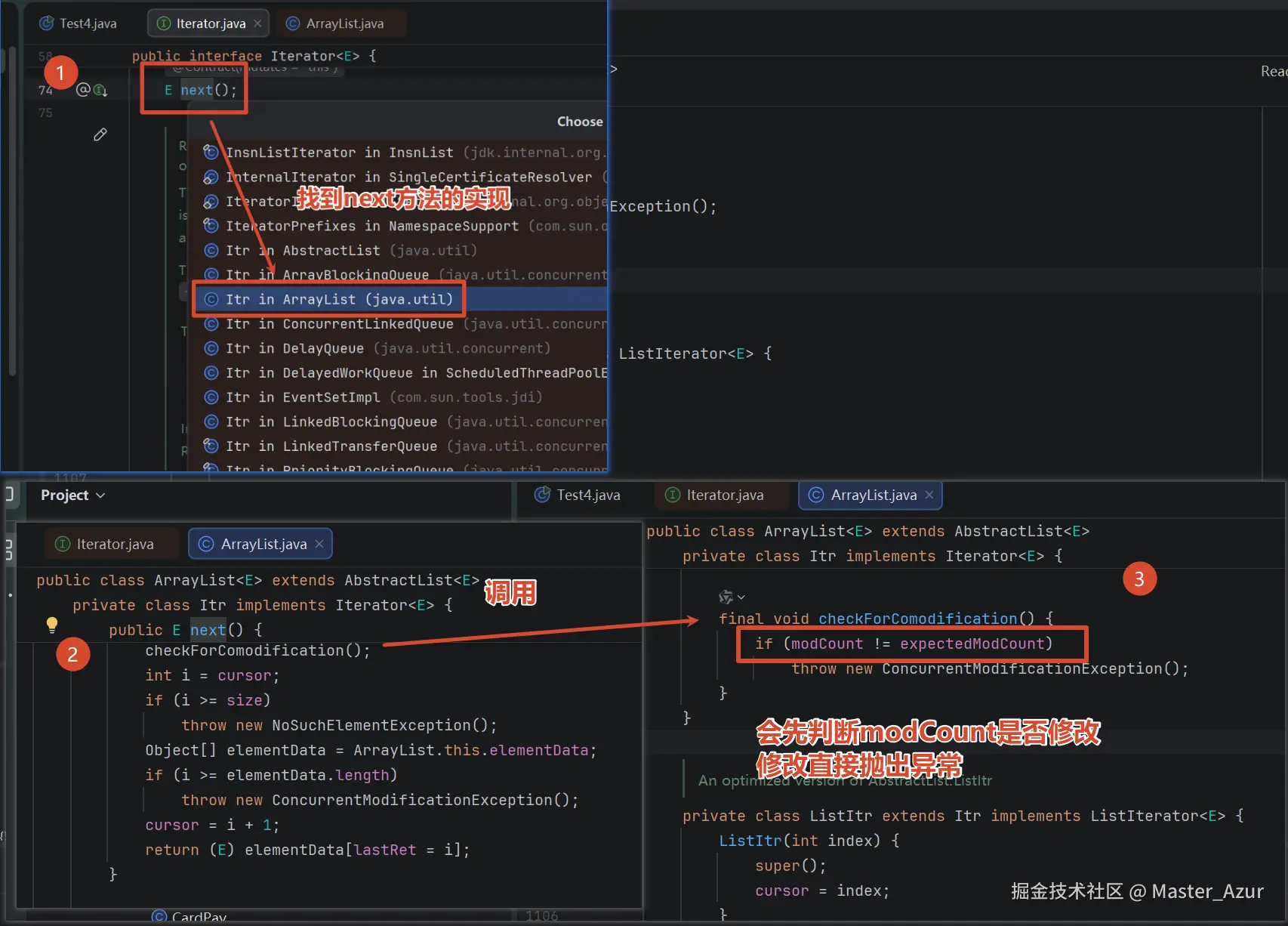Expand the chevron next to the AI assistant icon

click(741, 597)
